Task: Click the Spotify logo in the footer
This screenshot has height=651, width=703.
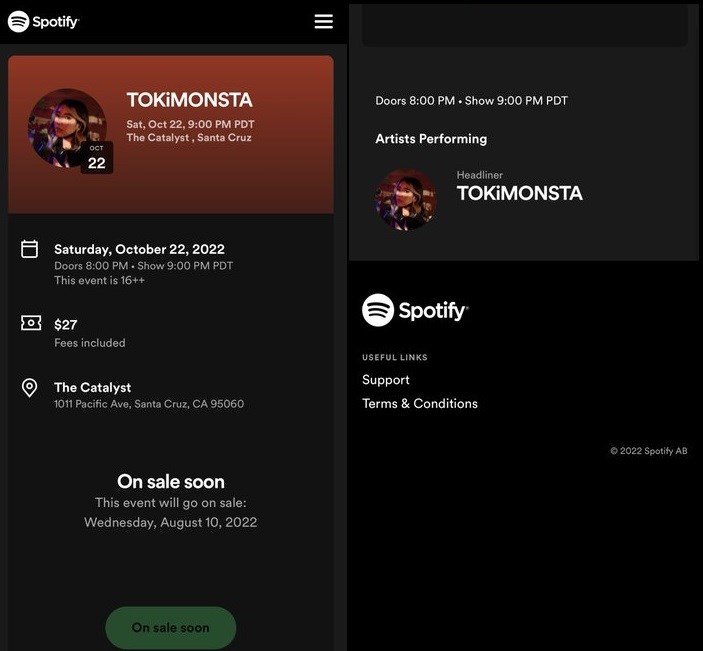Action: click(415, 310)
